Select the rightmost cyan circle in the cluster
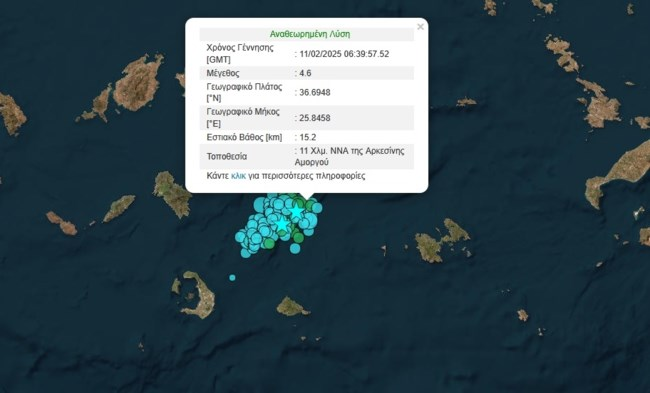The image size is (650, 393). point(317,208)
